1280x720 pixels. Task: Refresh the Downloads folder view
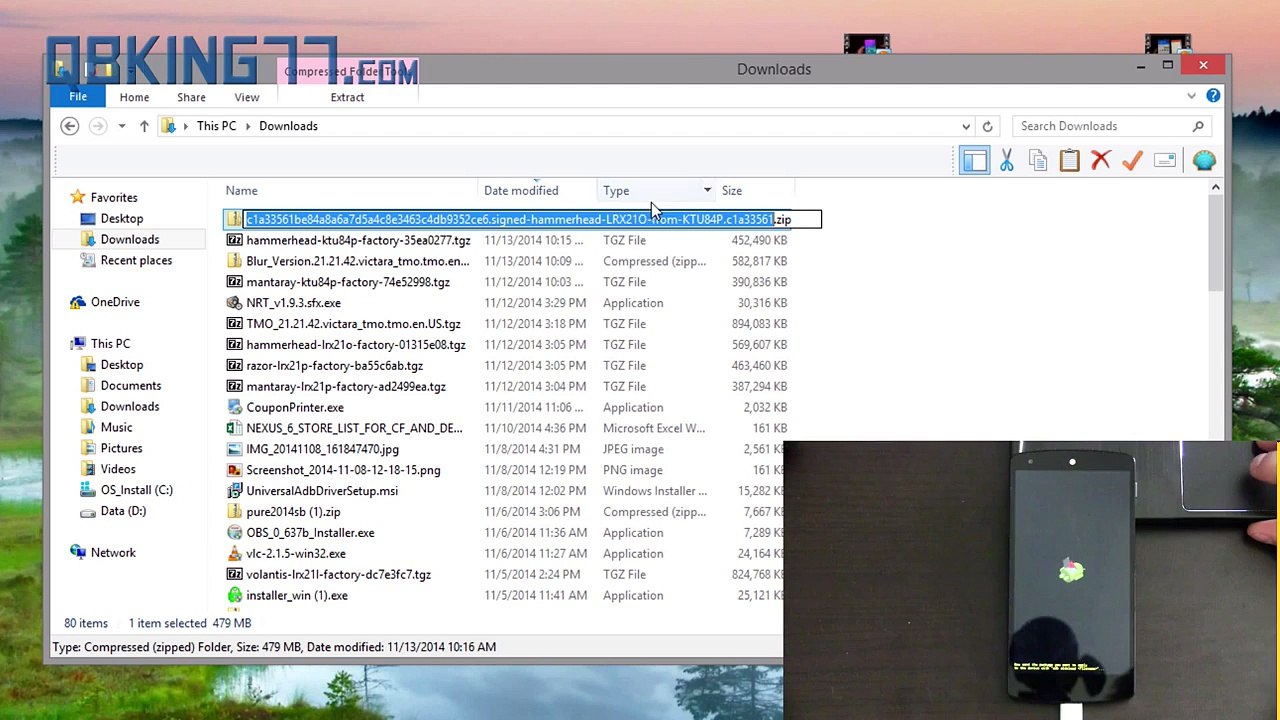click(x=987, y=126)
